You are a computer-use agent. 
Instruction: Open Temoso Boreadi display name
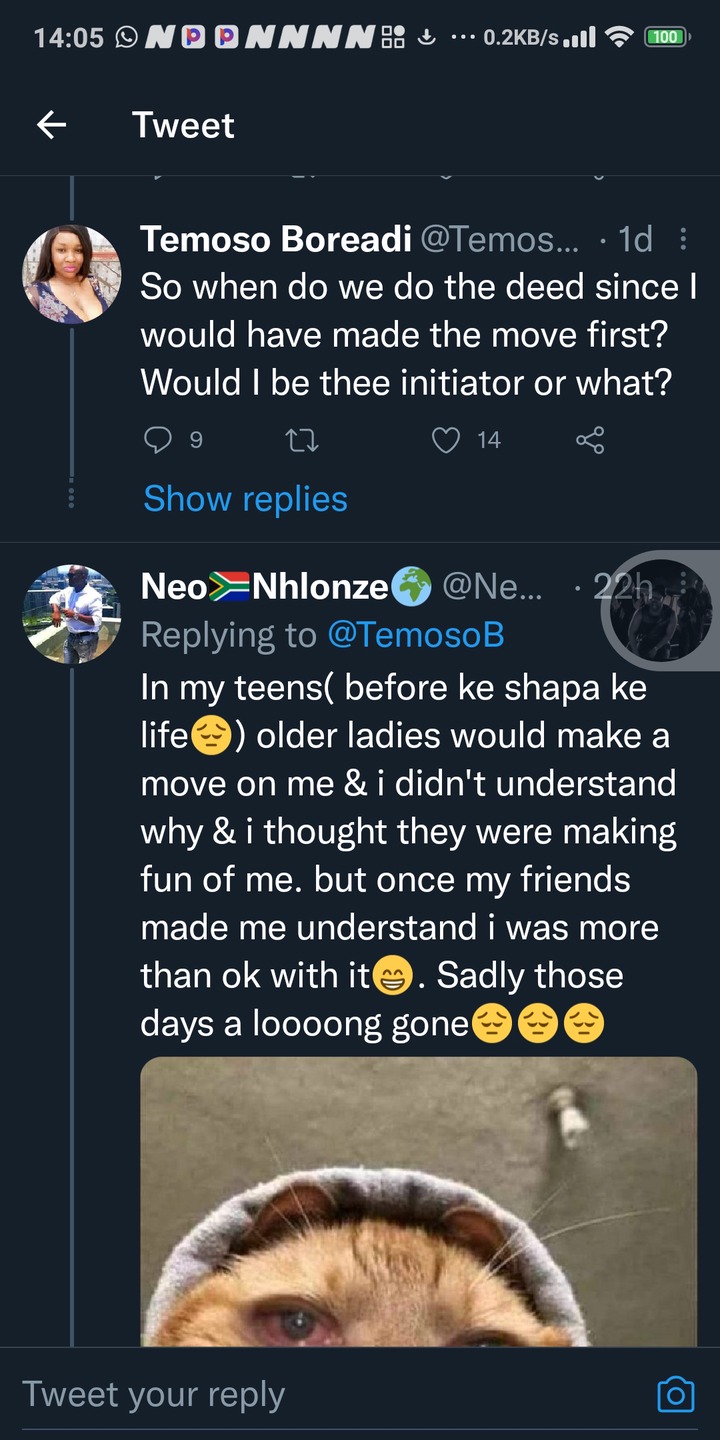[x=276, y=239]
